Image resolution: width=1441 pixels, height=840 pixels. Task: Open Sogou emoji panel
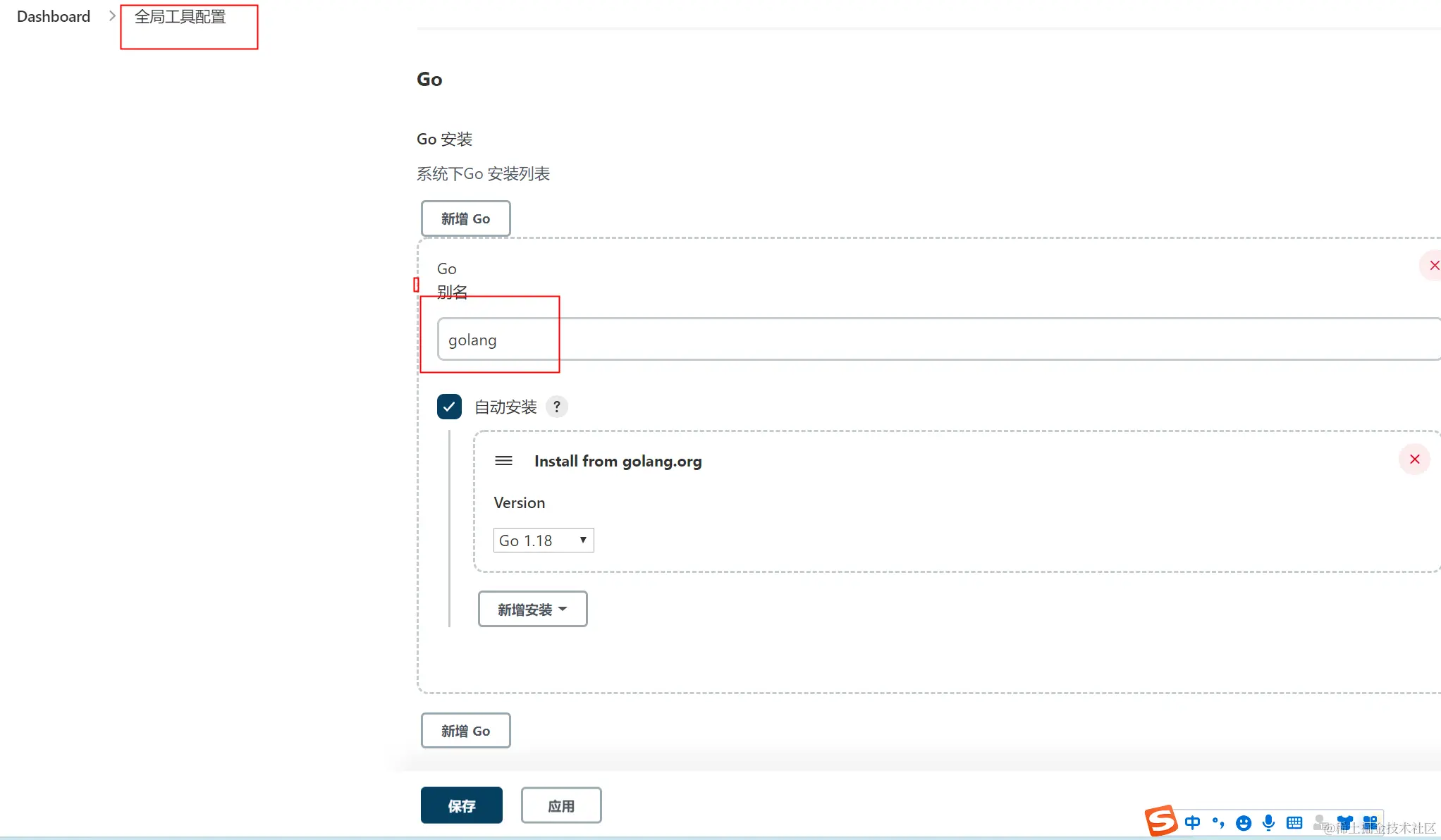tap(1244, 822)
